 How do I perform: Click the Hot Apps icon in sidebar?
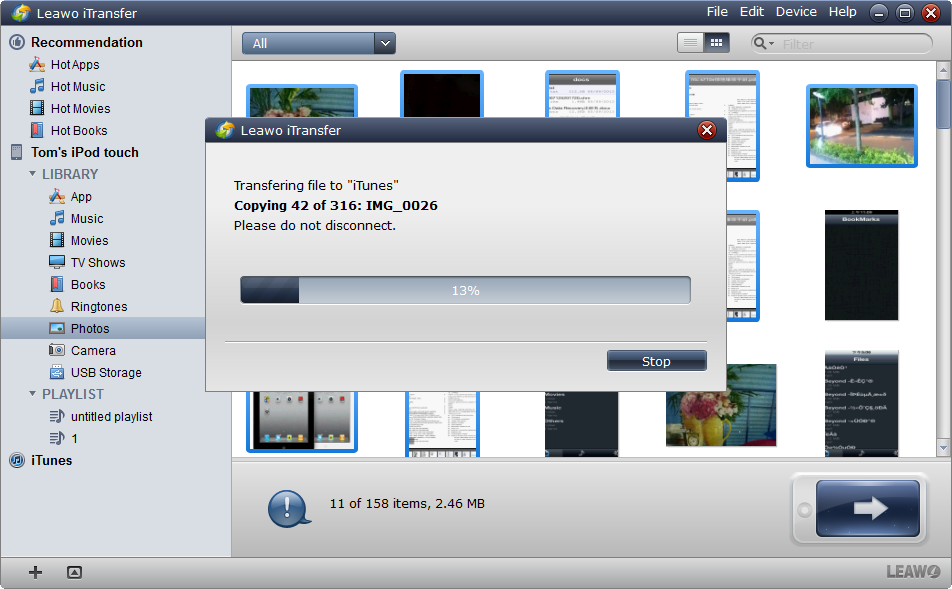coord(37,65)
